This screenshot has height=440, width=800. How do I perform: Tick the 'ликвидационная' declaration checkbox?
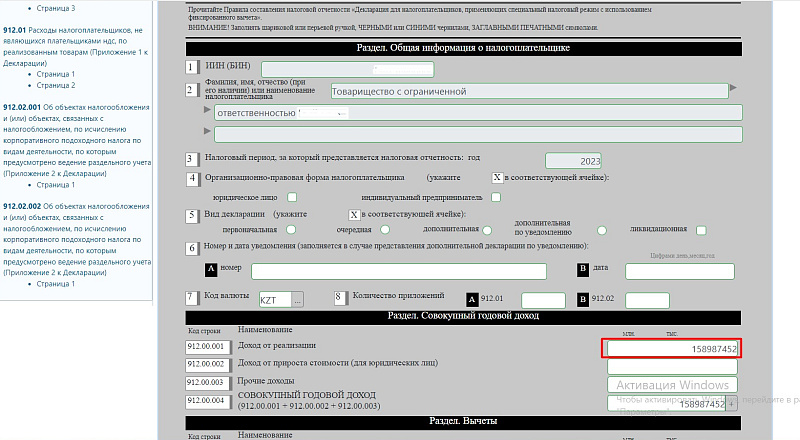(701, 231)
